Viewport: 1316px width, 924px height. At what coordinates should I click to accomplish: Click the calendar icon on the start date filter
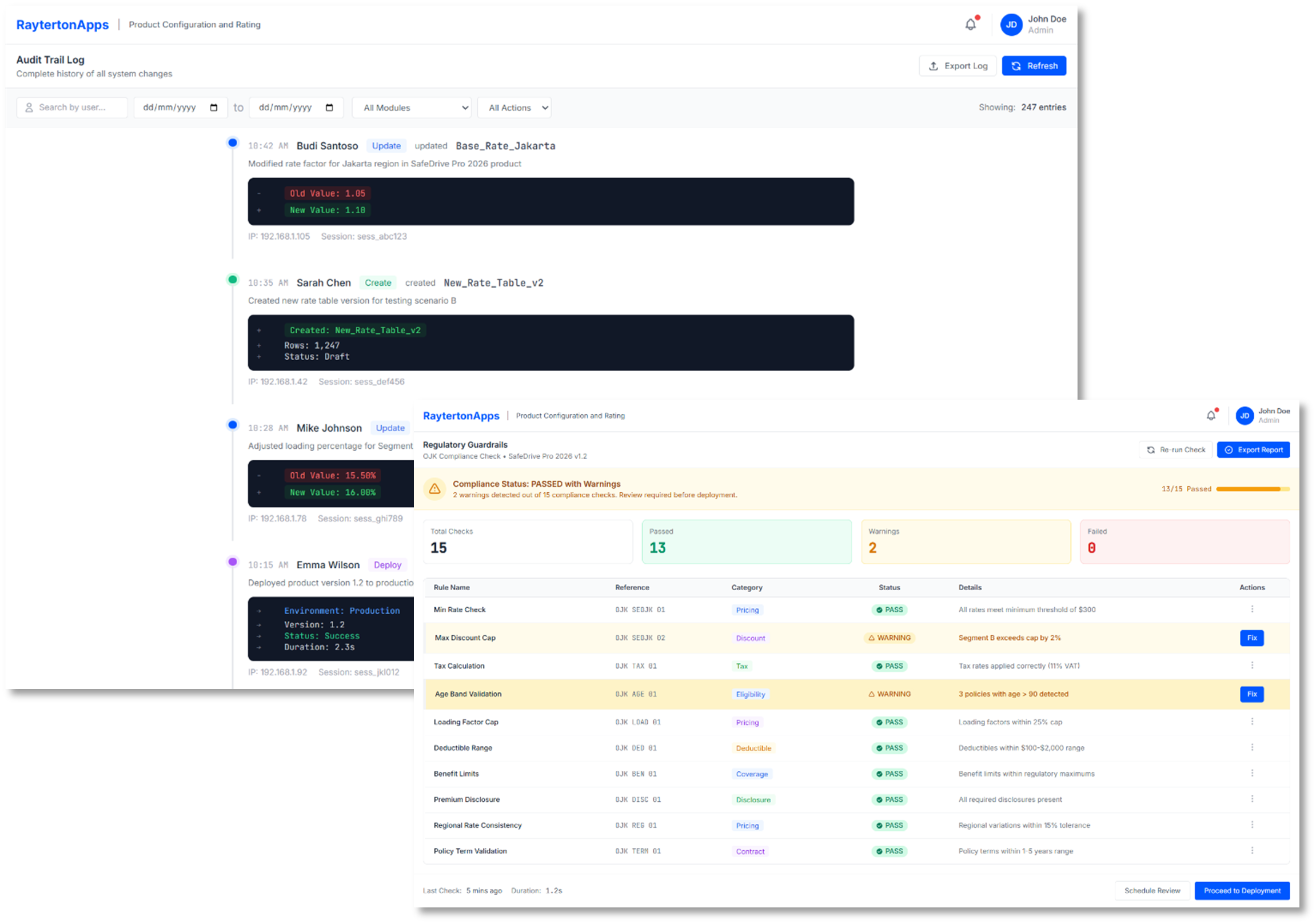(x=214, y=107)
